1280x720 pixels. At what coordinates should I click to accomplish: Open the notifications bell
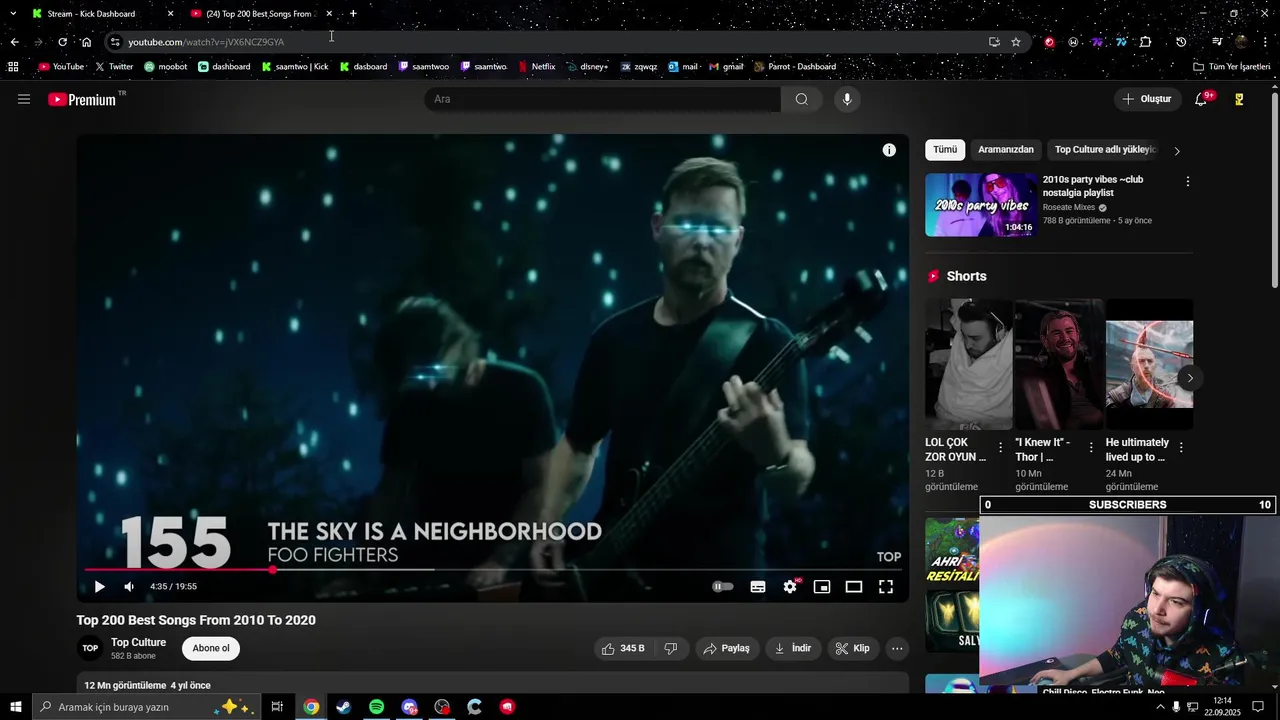click(1201, 99)
